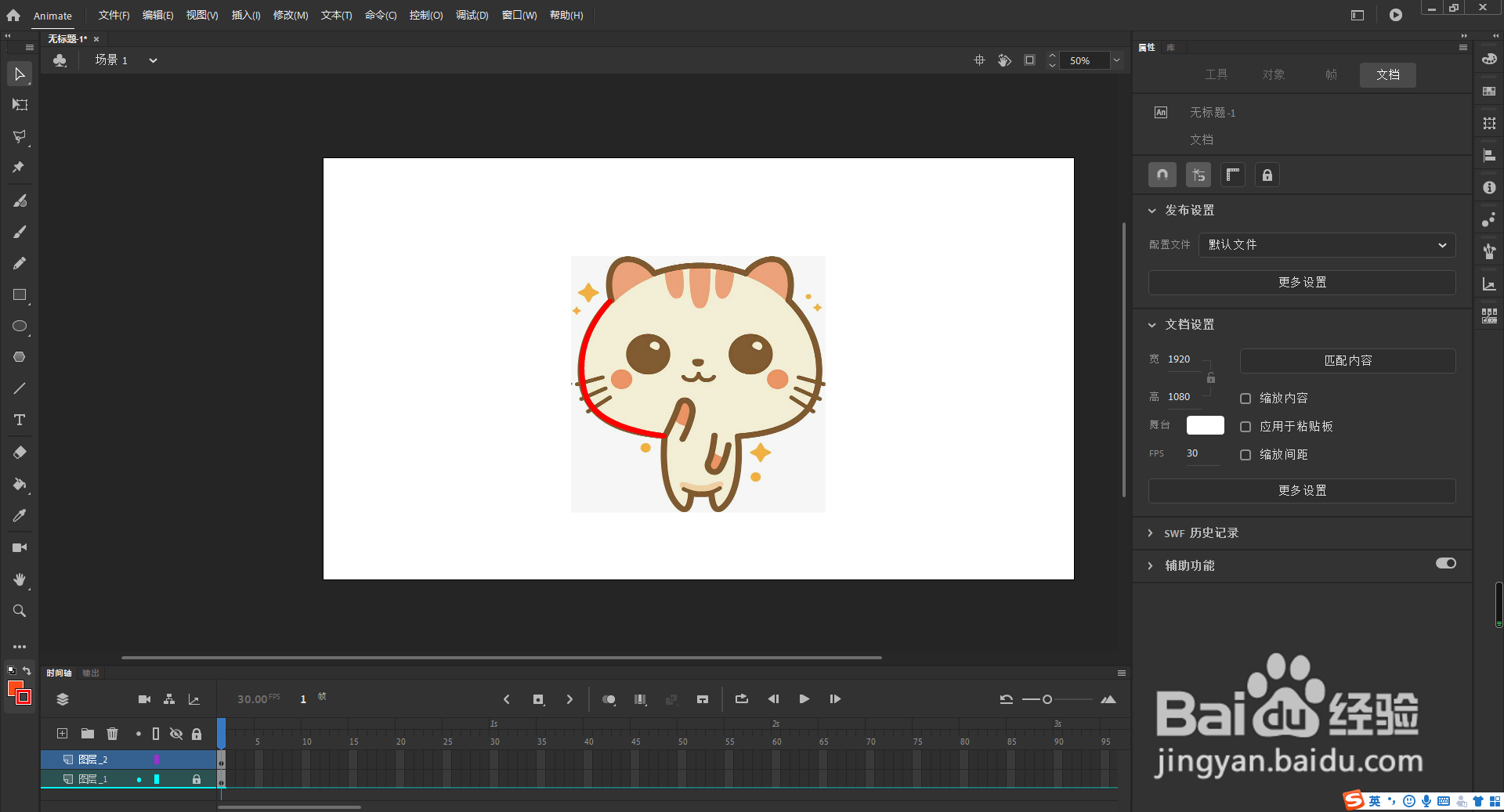Toggle the 辅助功能 switch

point(1446,563)
